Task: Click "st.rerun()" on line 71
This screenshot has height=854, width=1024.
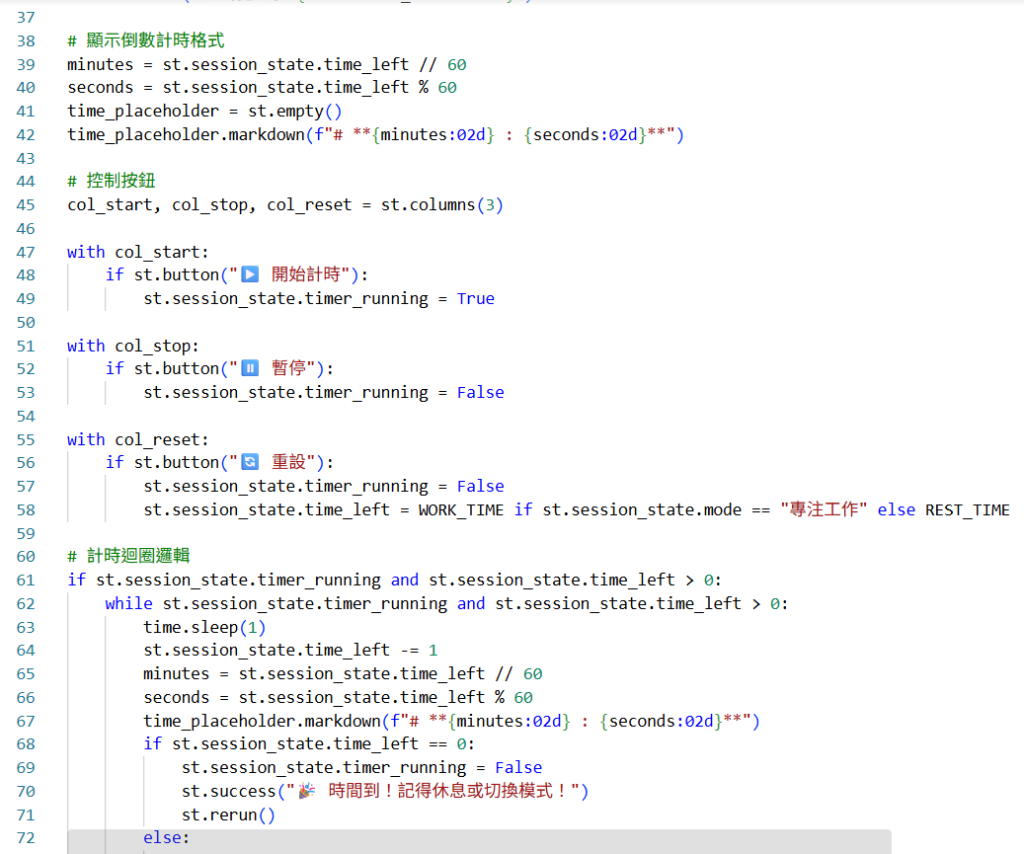Action: click(229, 815)
